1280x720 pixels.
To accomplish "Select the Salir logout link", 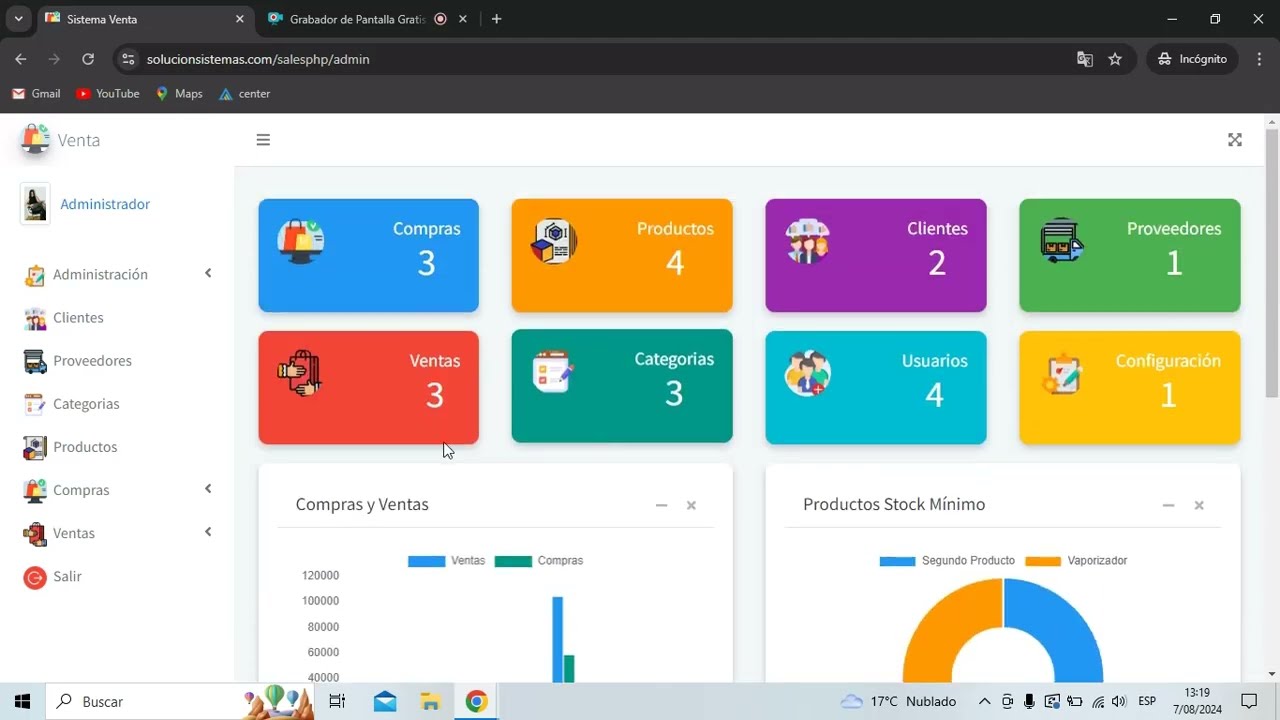I will point(67,577).
